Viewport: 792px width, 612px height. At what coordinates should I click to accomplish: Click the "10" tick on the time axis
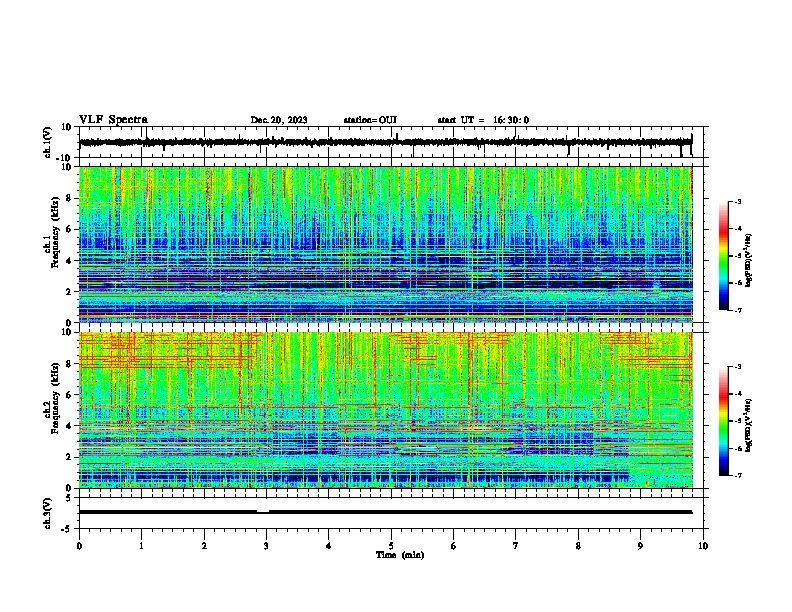(x=703, y=546)
